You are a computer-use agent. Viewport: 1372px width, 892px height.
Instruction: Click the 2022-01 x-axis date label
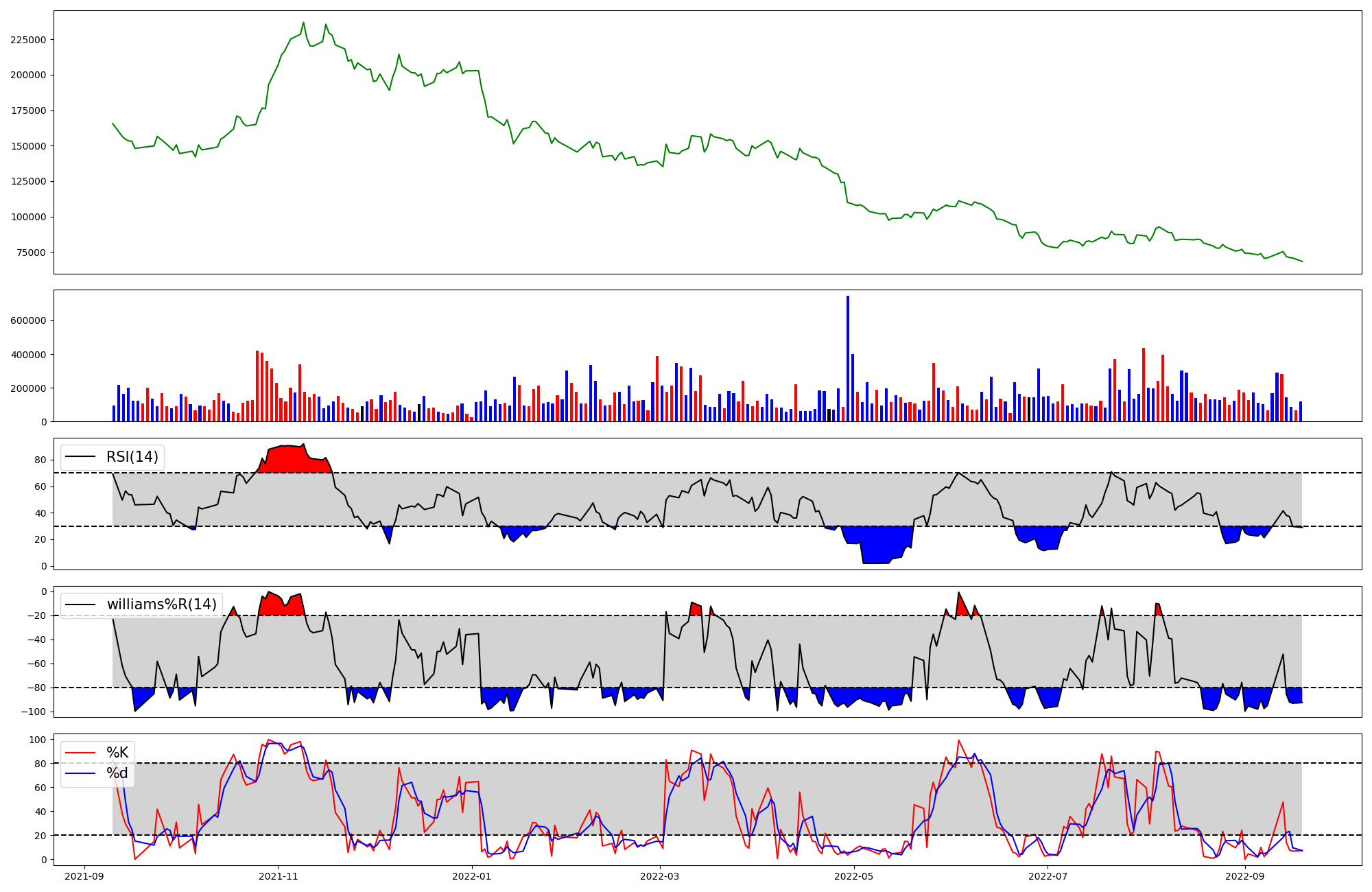coord(472,876)
